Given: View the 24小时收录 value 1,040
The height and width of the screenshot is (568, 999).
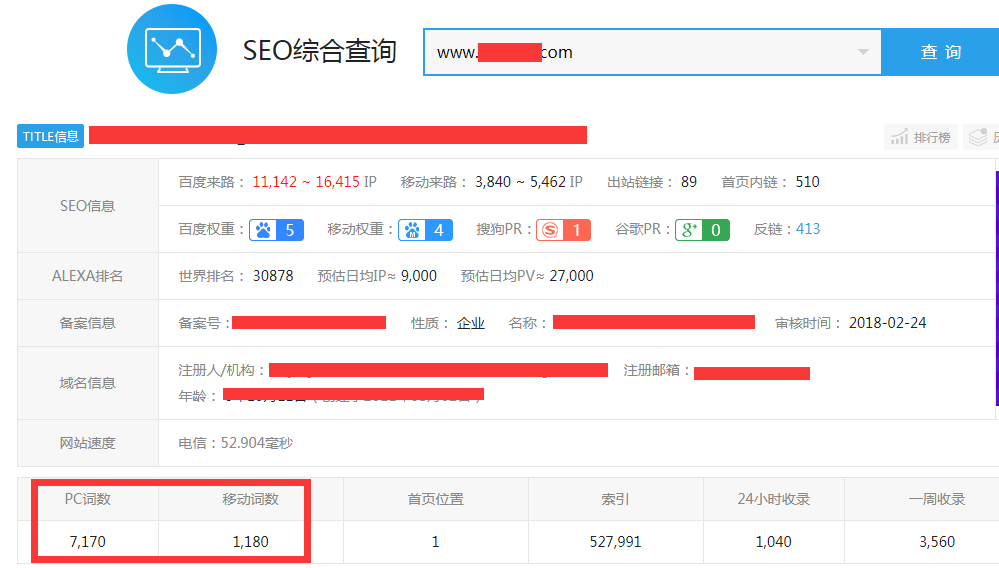Looking at the screenshot, I should coord(773,542).
